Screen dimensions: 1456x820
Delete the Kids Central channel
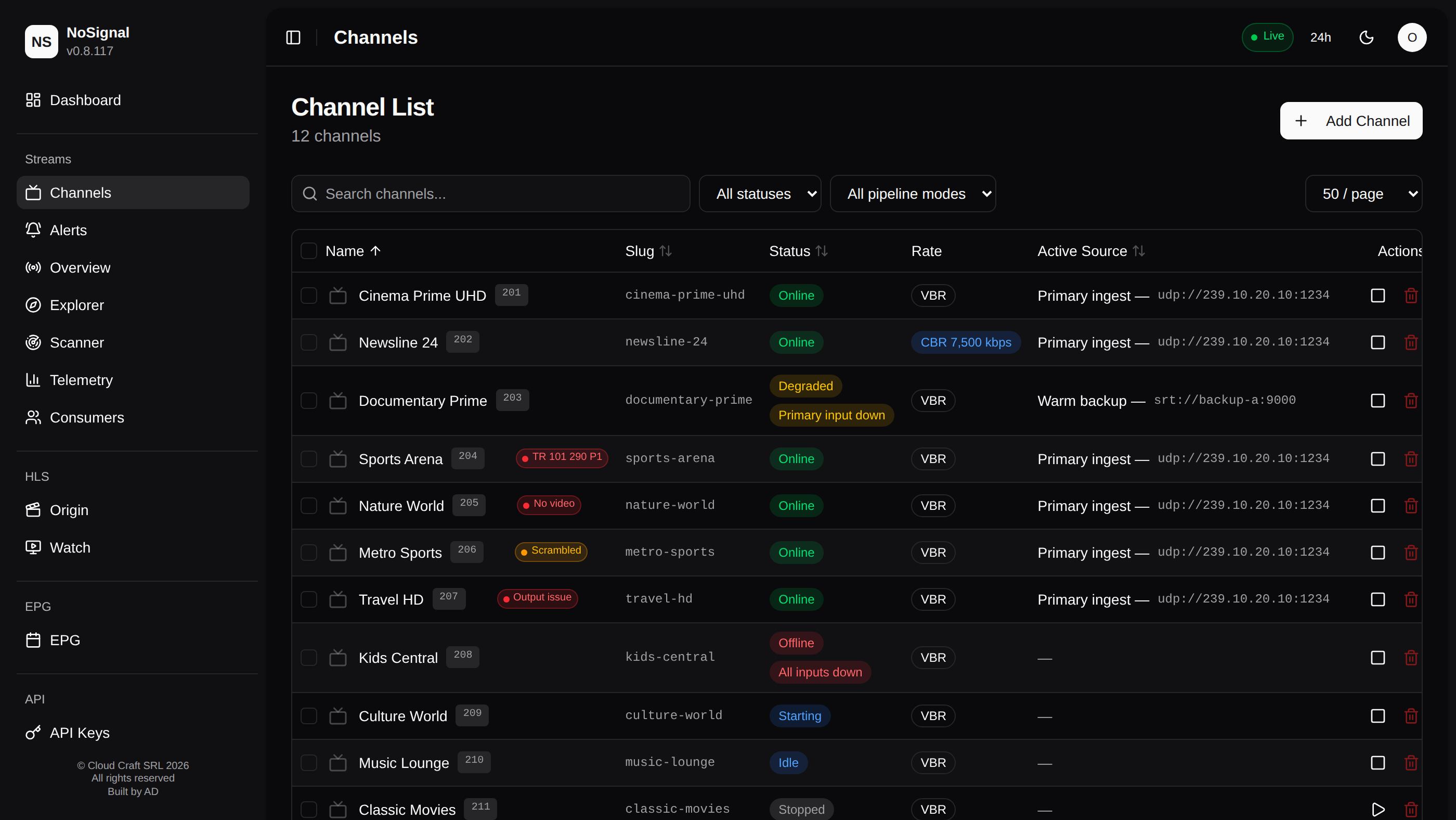pyautogui.click(x=1411, y=658)
